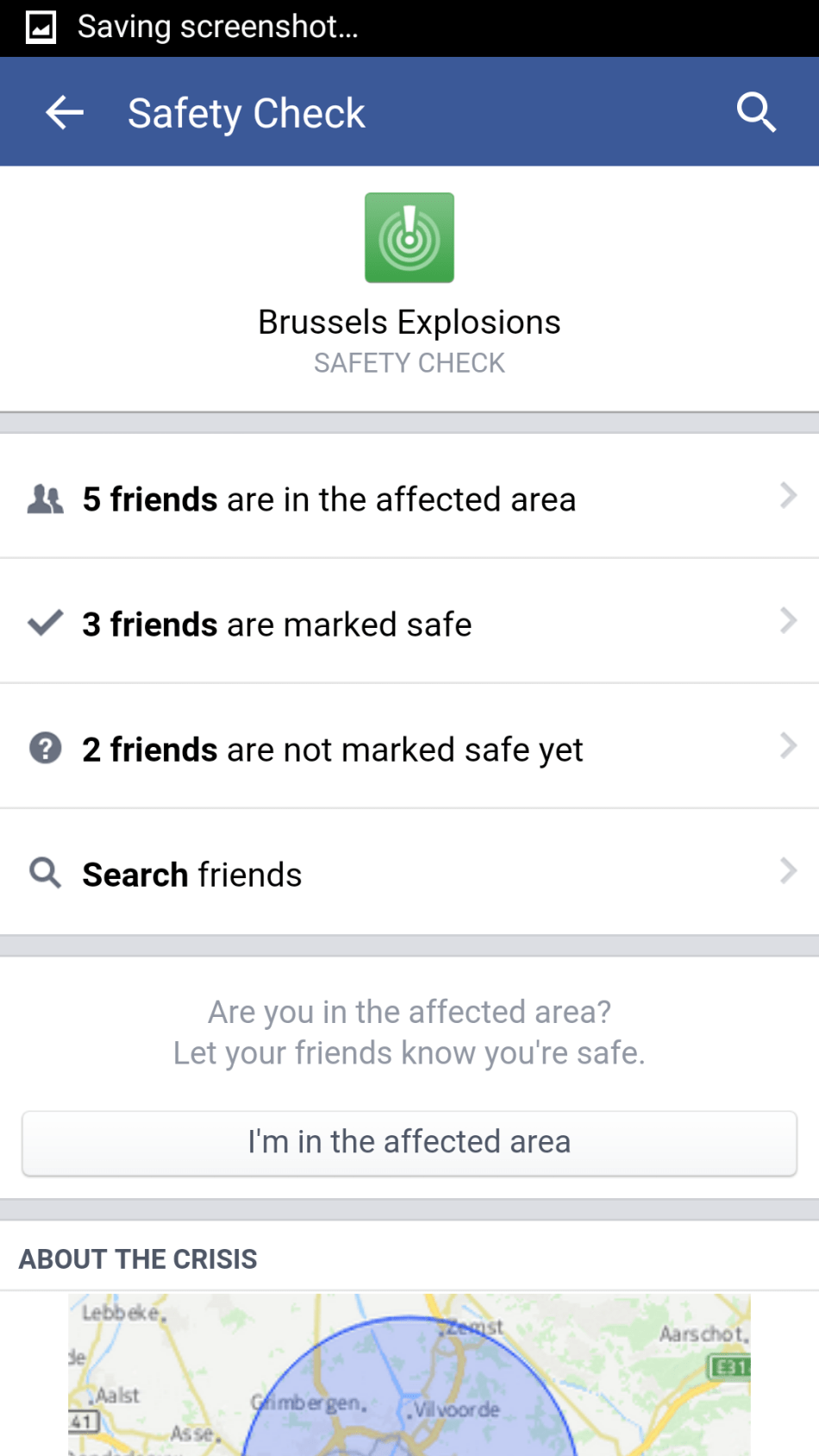Expand chevron for not marked safe yet

787,746
